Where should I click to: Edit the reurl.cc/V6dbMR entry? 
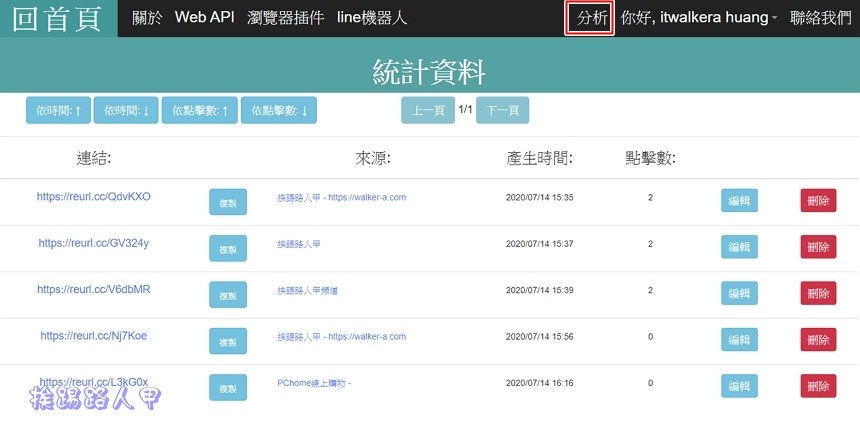739,294
